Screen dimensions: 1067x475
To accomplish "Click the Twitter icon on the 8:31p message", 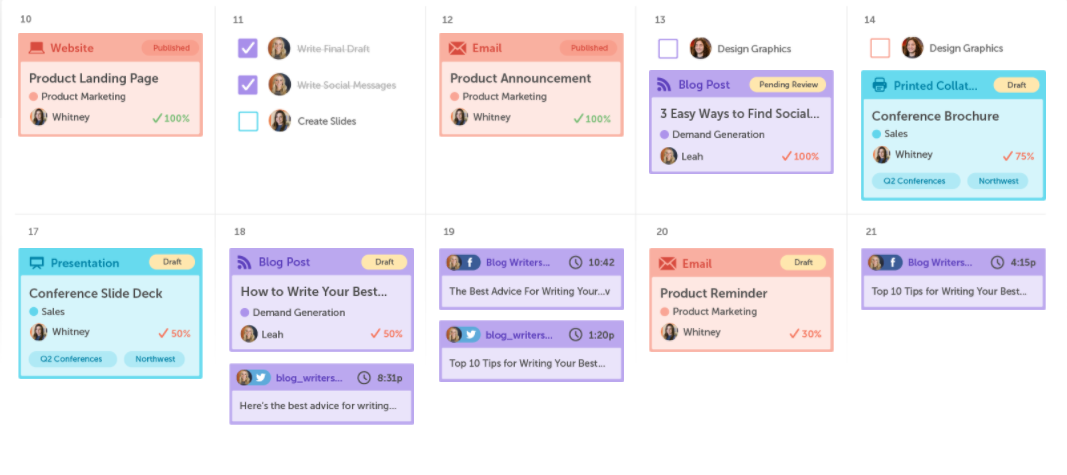I will [x=261, y=378].
